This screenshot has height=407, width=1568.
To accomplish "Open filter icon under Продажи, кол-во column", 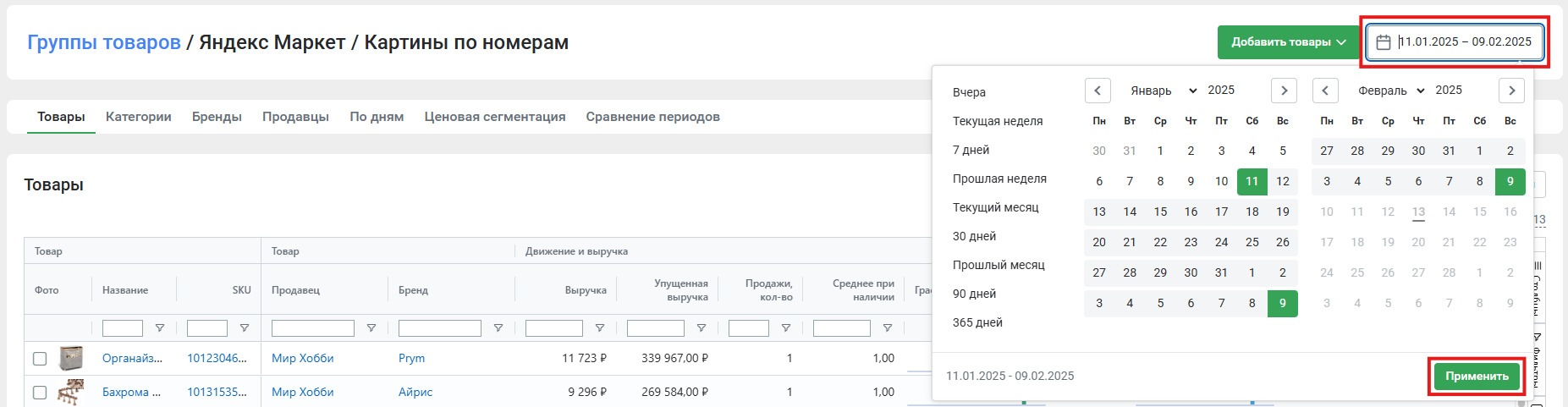I will tap(785, 328).
